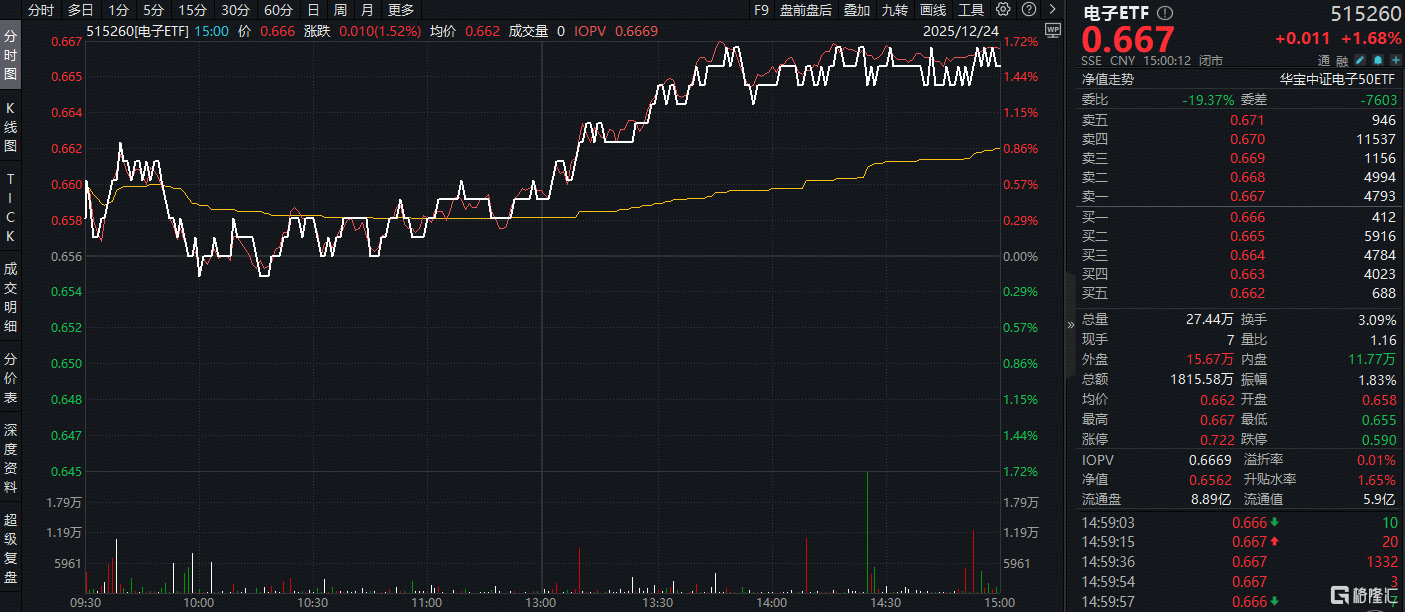The width and height of the screenshot is (1405, 612).
Task: Switch to the 月 monthly period tab
Action: coord(367,10)
